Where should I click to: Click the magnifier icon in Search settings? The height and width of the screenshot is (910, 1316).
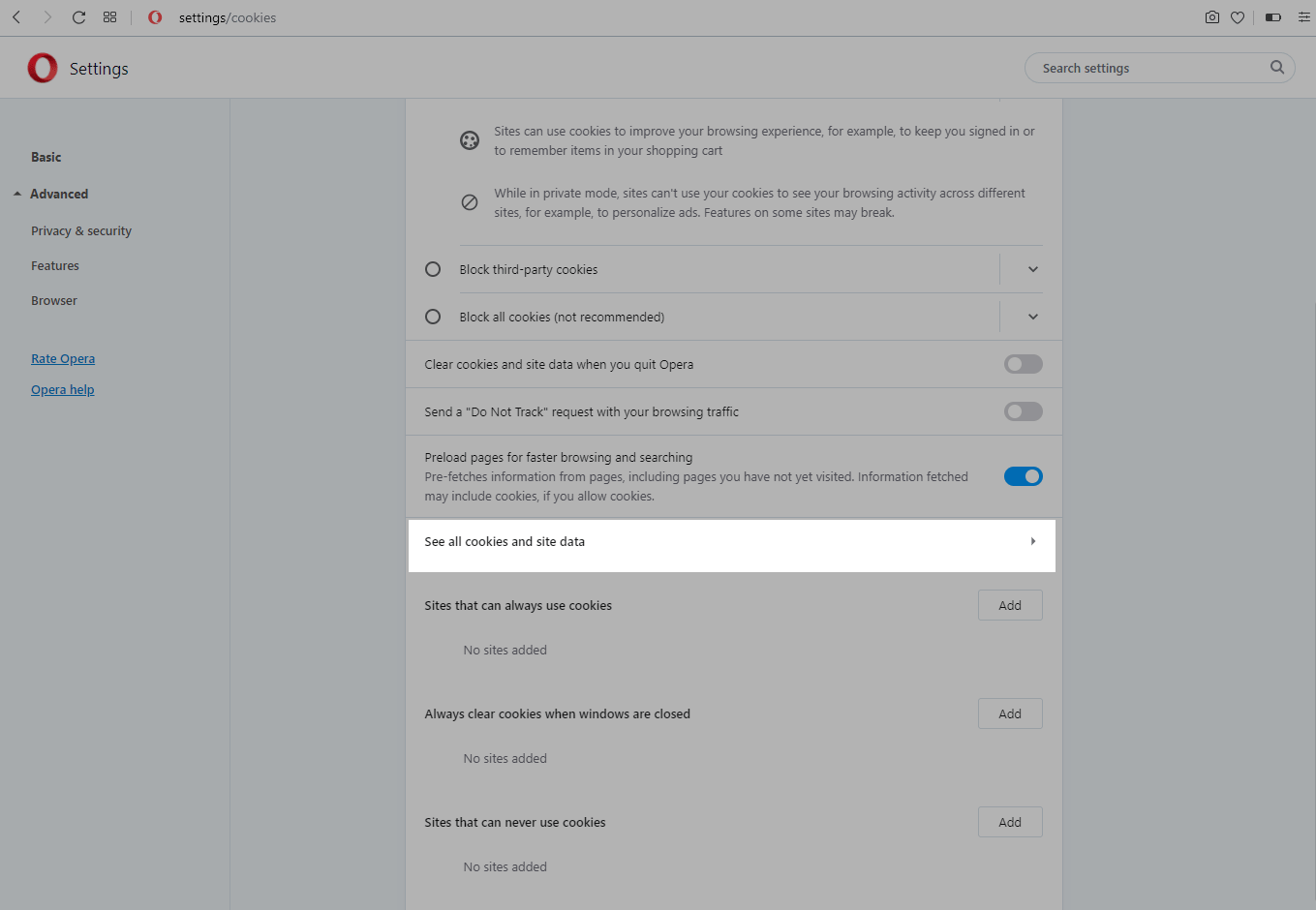pyautogui.click(x=1276, y=68)
